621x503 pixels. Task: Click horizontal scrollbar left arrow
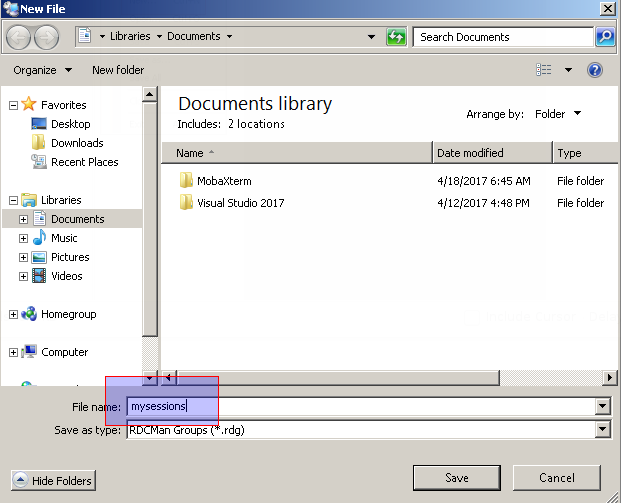(x=169, y=377)
